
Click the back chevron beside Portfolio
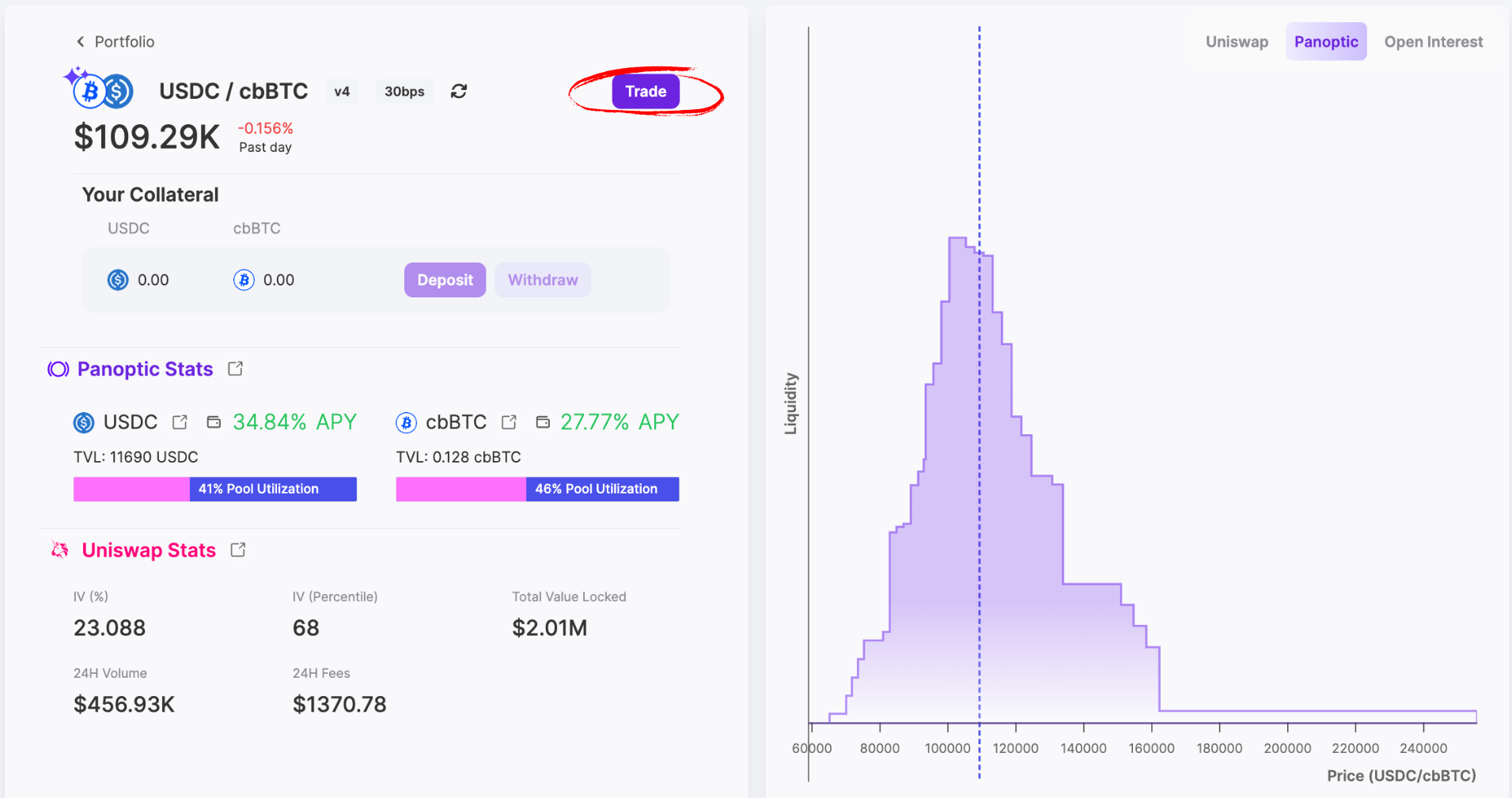click(80, 42)
